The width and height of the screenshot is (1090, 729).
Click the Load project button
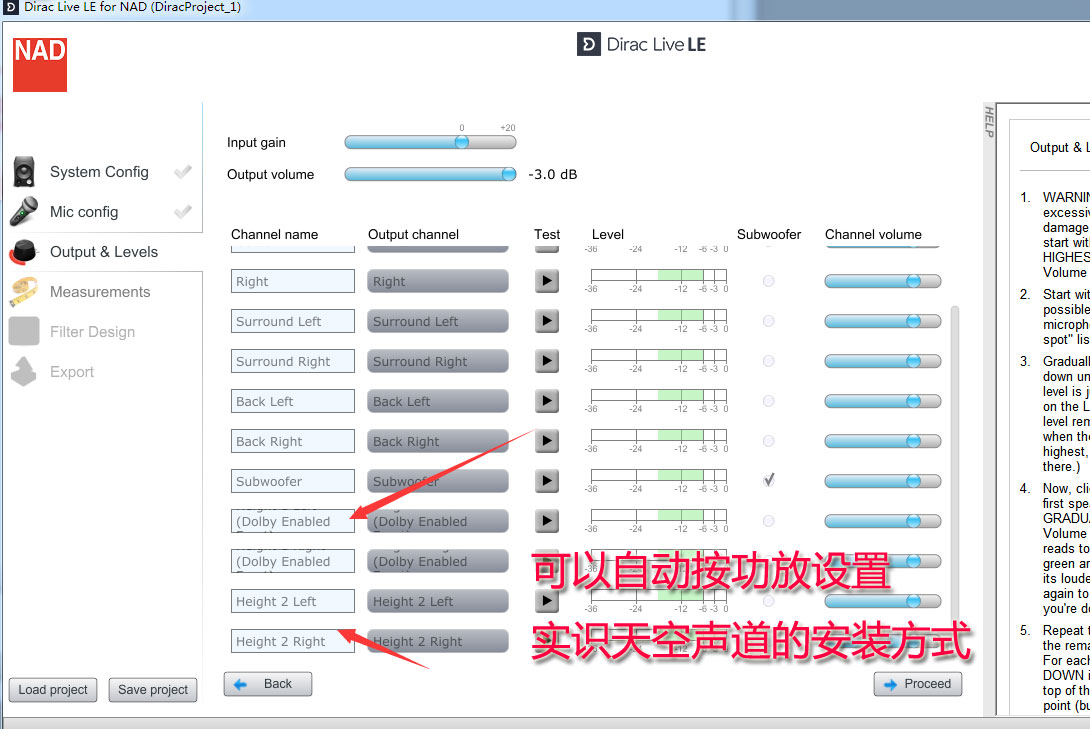click(x=53, y=689)
